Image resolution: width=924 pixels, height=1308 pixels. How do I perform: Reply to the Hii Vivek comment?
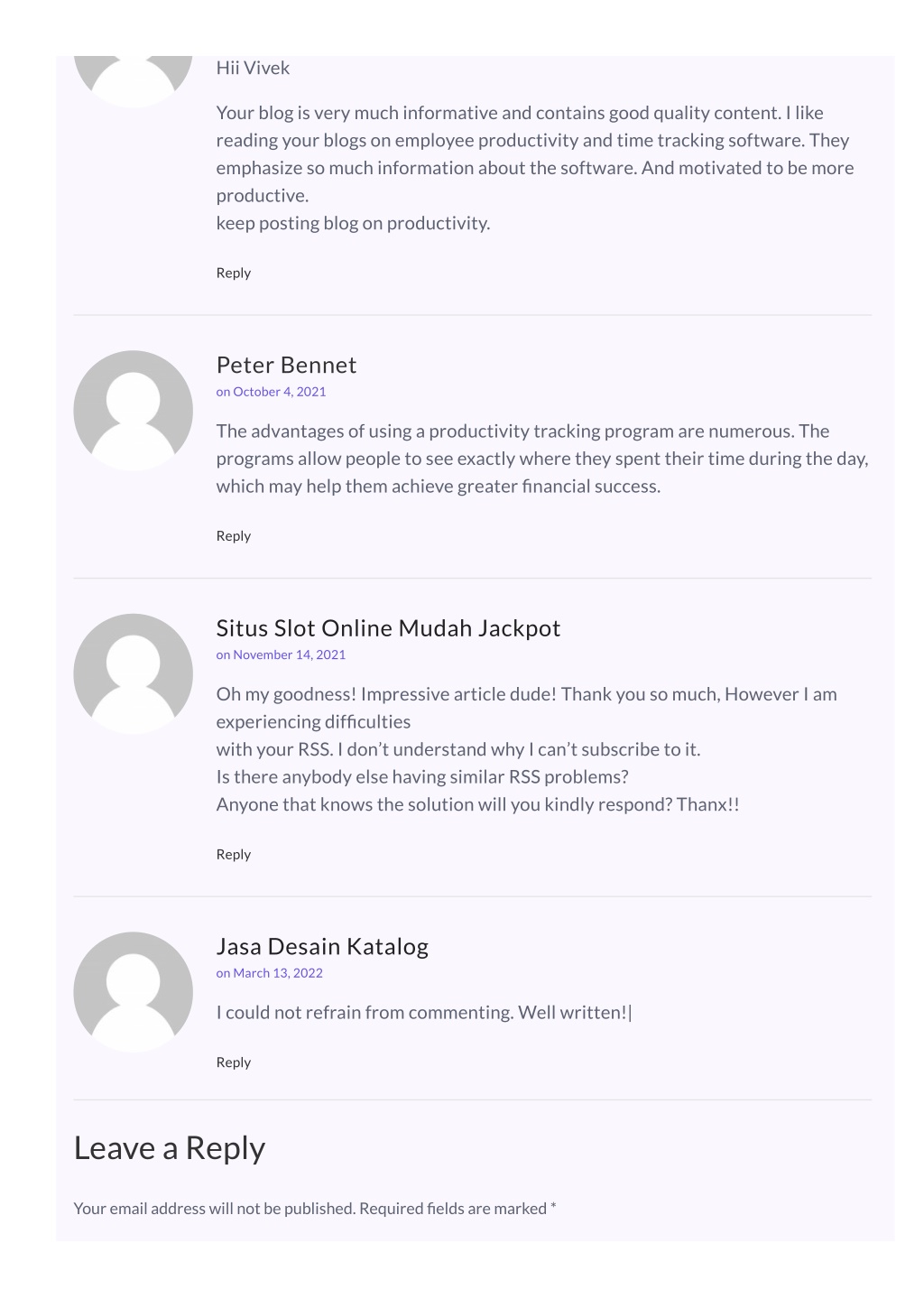click(x=234, y=273)
